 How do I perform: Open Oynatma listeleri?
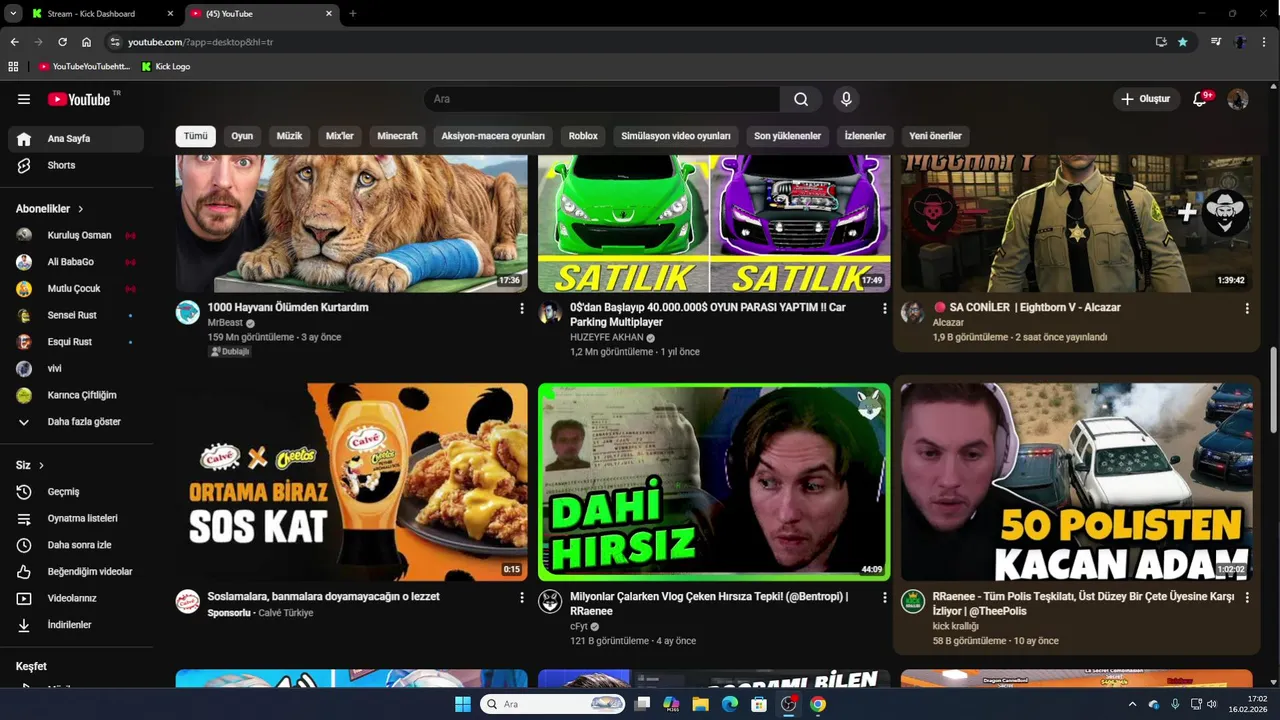pyautogui.click(x=76, y=518)
